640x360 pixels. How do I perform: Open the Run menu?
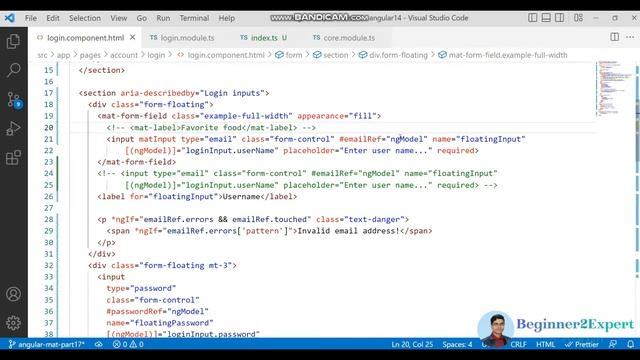(x=163, y=18)
